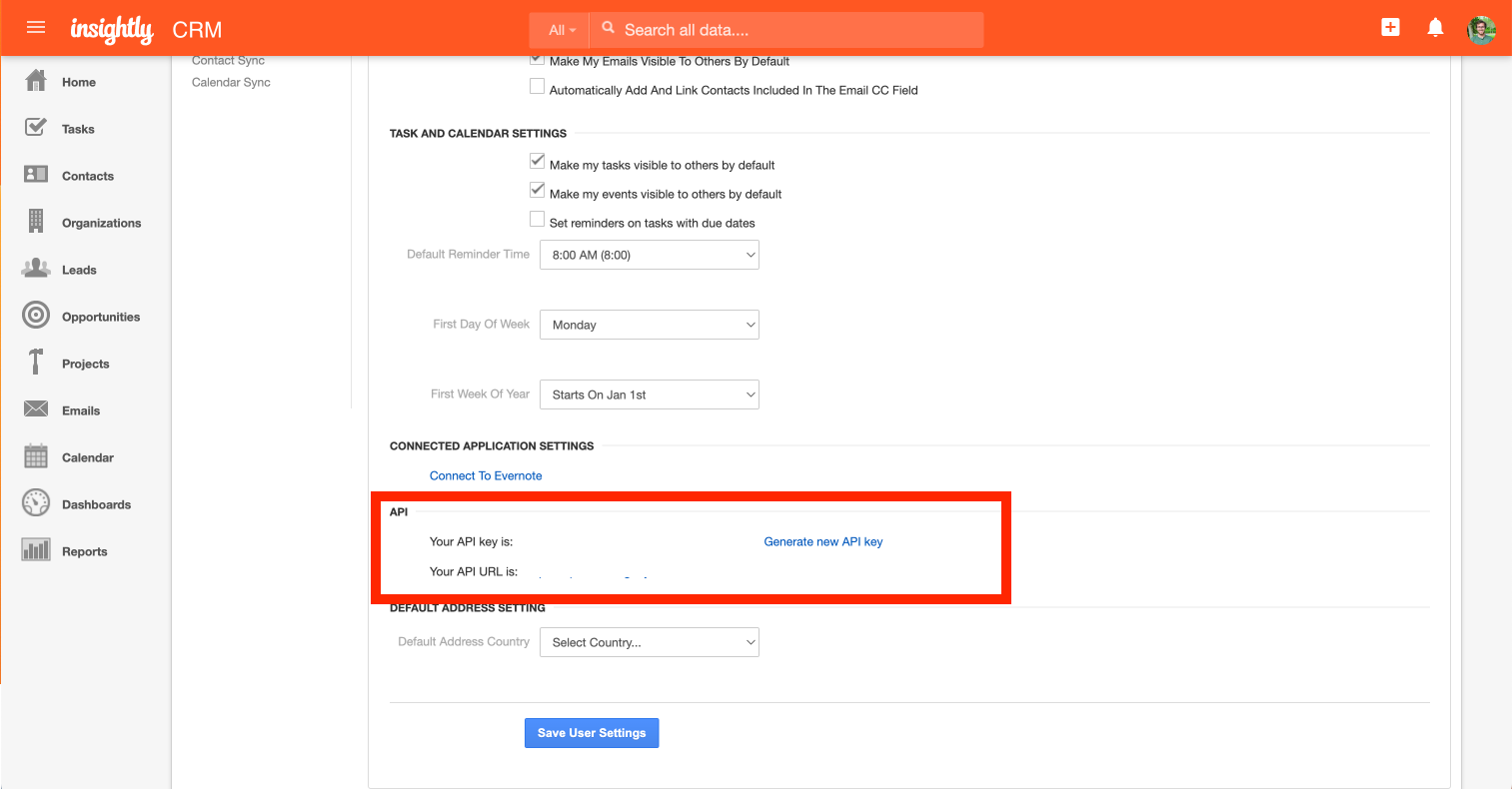Open the Dashboards panel
The height and width of the screenshot is (789, 1512).
97,503
